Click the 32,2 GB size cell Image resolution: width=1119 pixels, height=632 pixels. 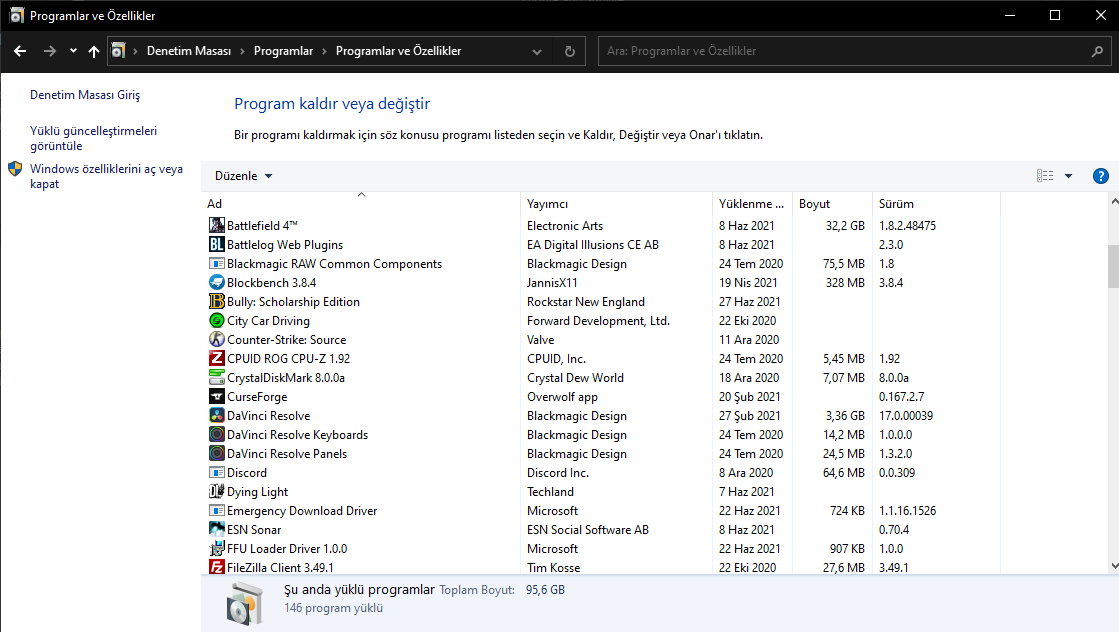point(845,225)
